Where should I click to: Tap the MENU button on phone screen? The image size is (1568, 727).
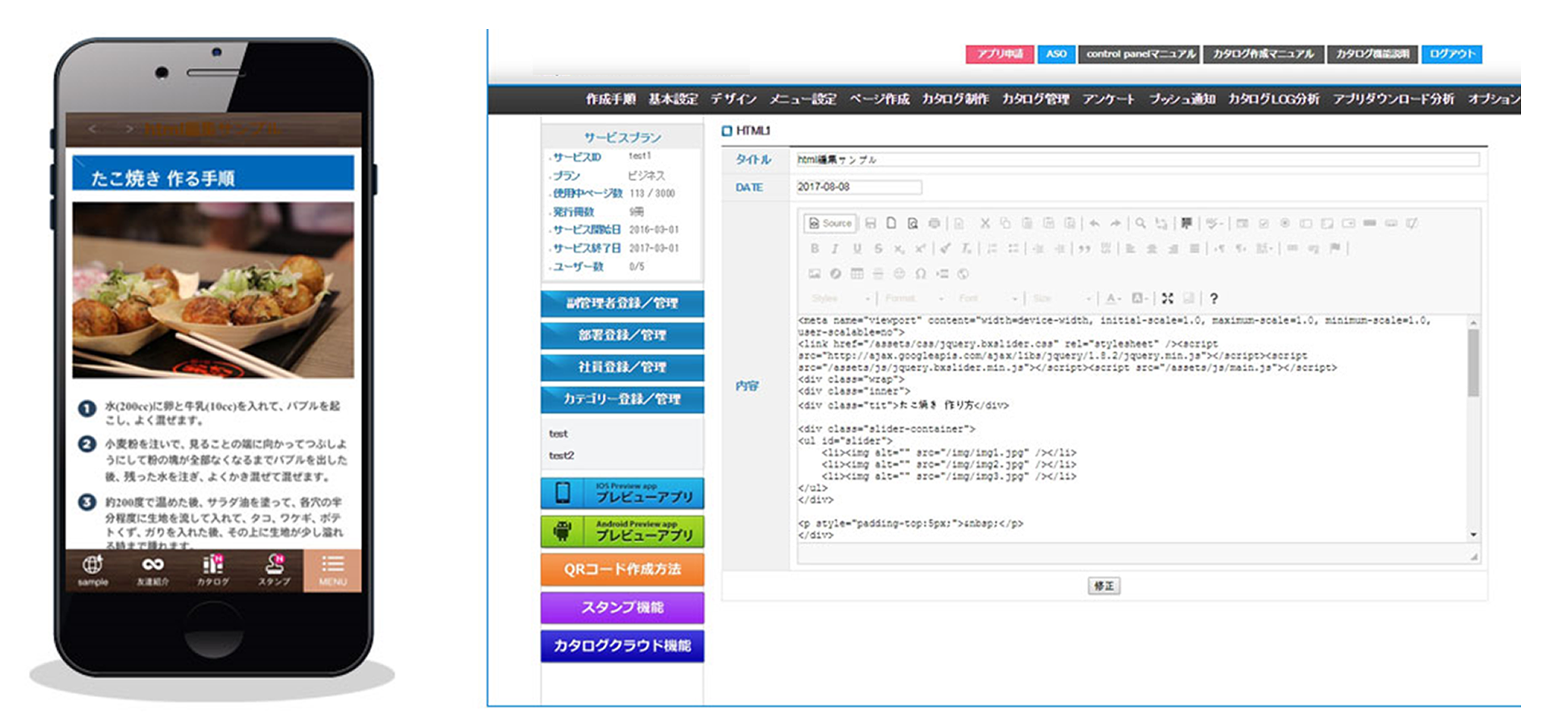pyautogui.click(x=332, y=570)
